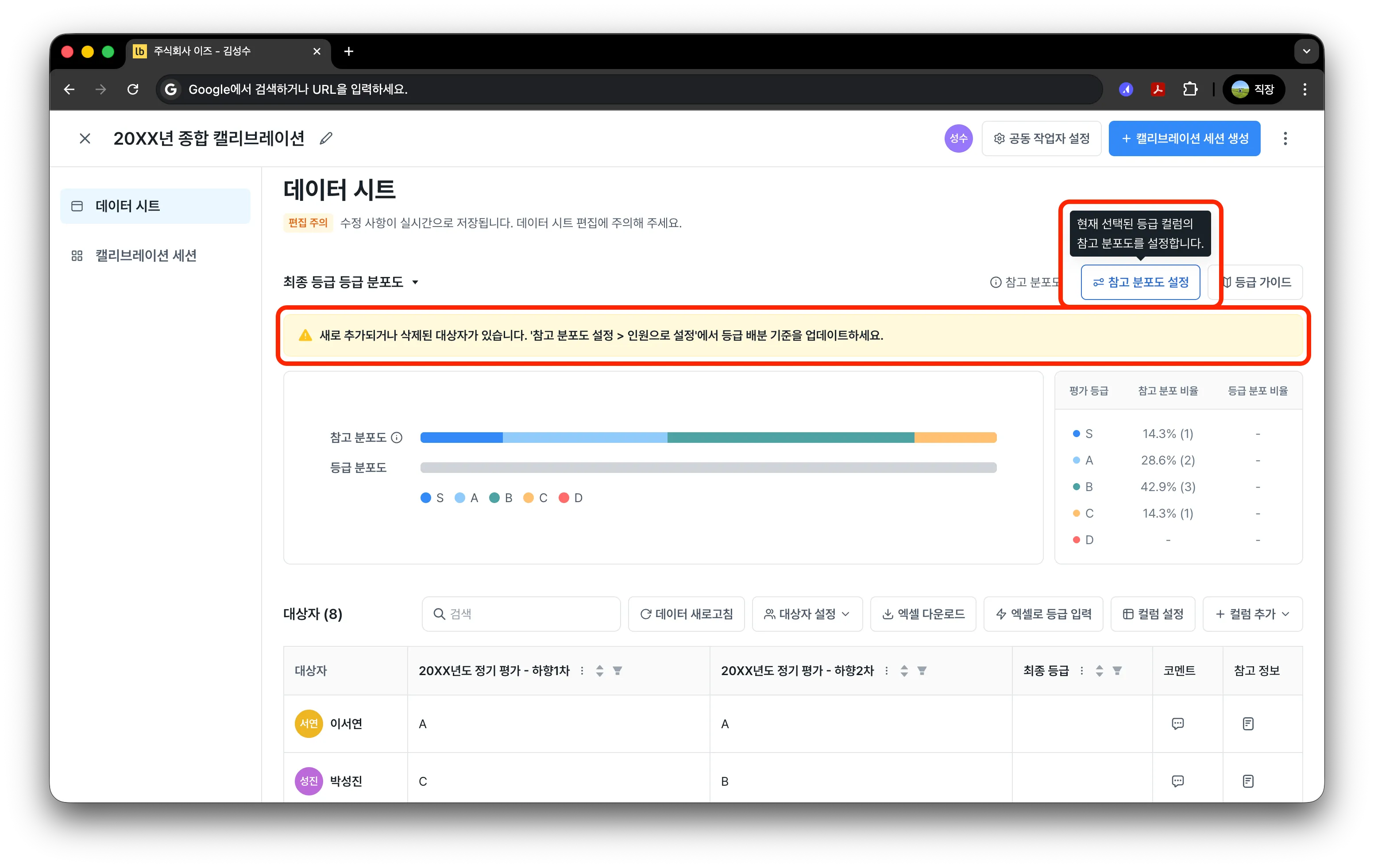Click 참고 분포도 설정 button
Image resolution: width=1374 pixels, height=868 pixels.
pos(1140,282)
